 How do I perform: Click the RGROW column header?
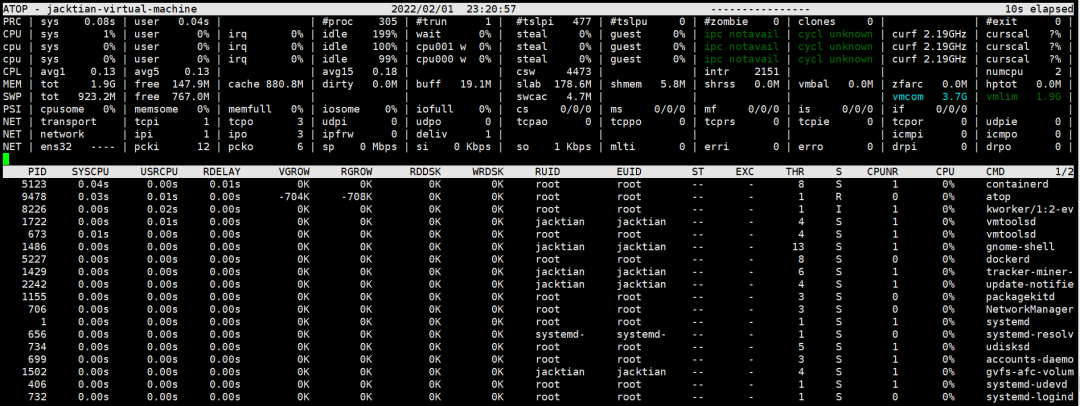click(356, 172)
